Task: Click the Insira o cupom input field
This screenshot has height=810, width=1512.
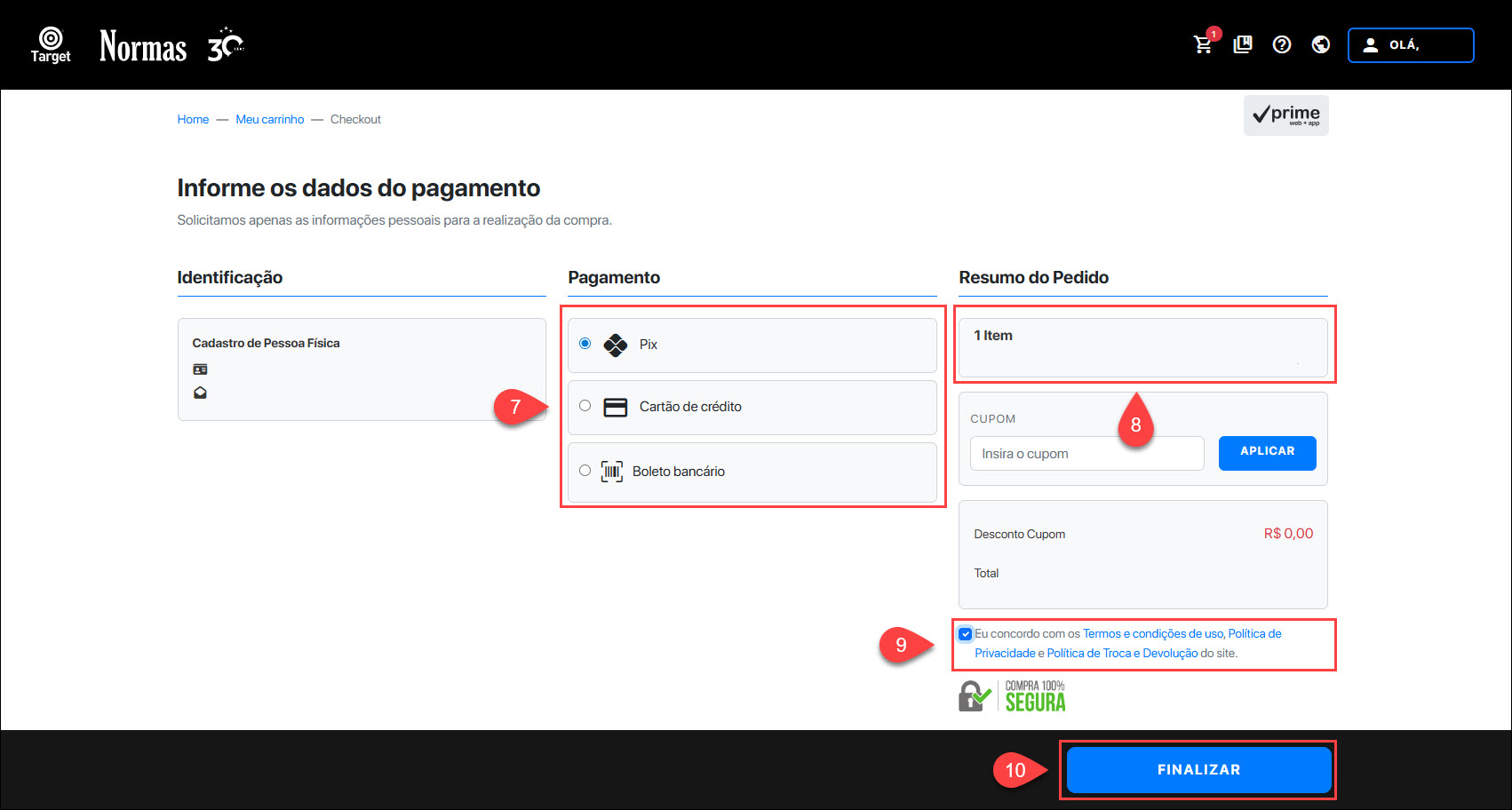Action: (x=1086, y=454)
